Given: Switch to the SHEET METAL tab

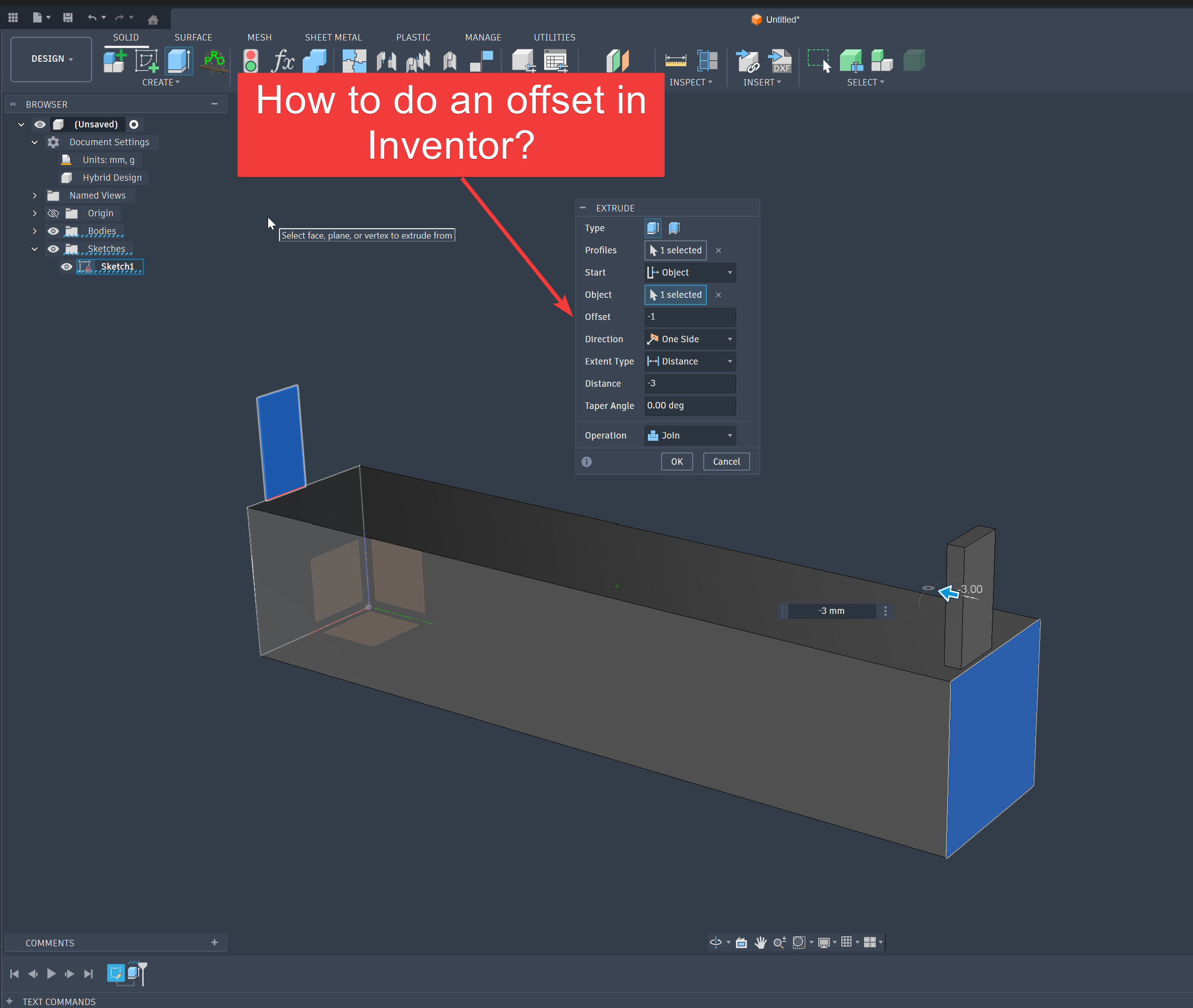Looking at the screenshot, I should [333, 37].
